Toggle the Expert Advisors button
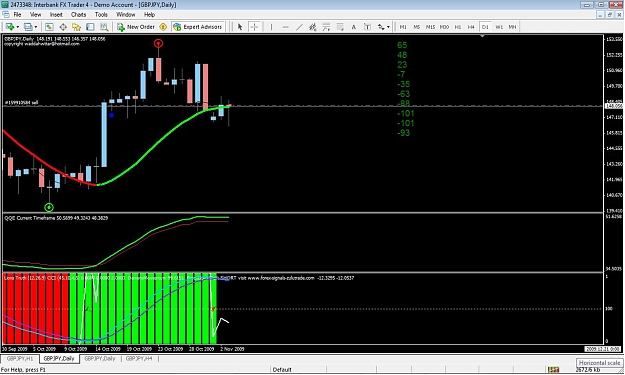This screenshot has width=625, height=375. [x=198, y=27]
